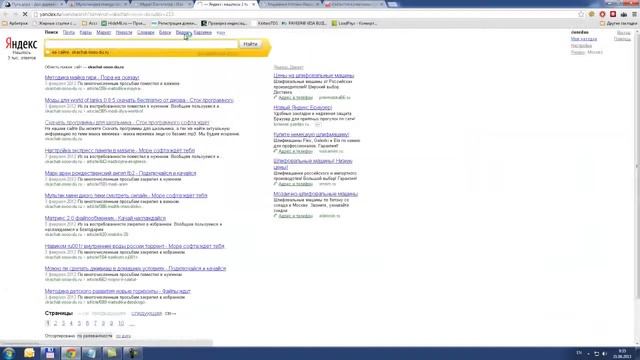Click clock in system tray

pos(622,353)
